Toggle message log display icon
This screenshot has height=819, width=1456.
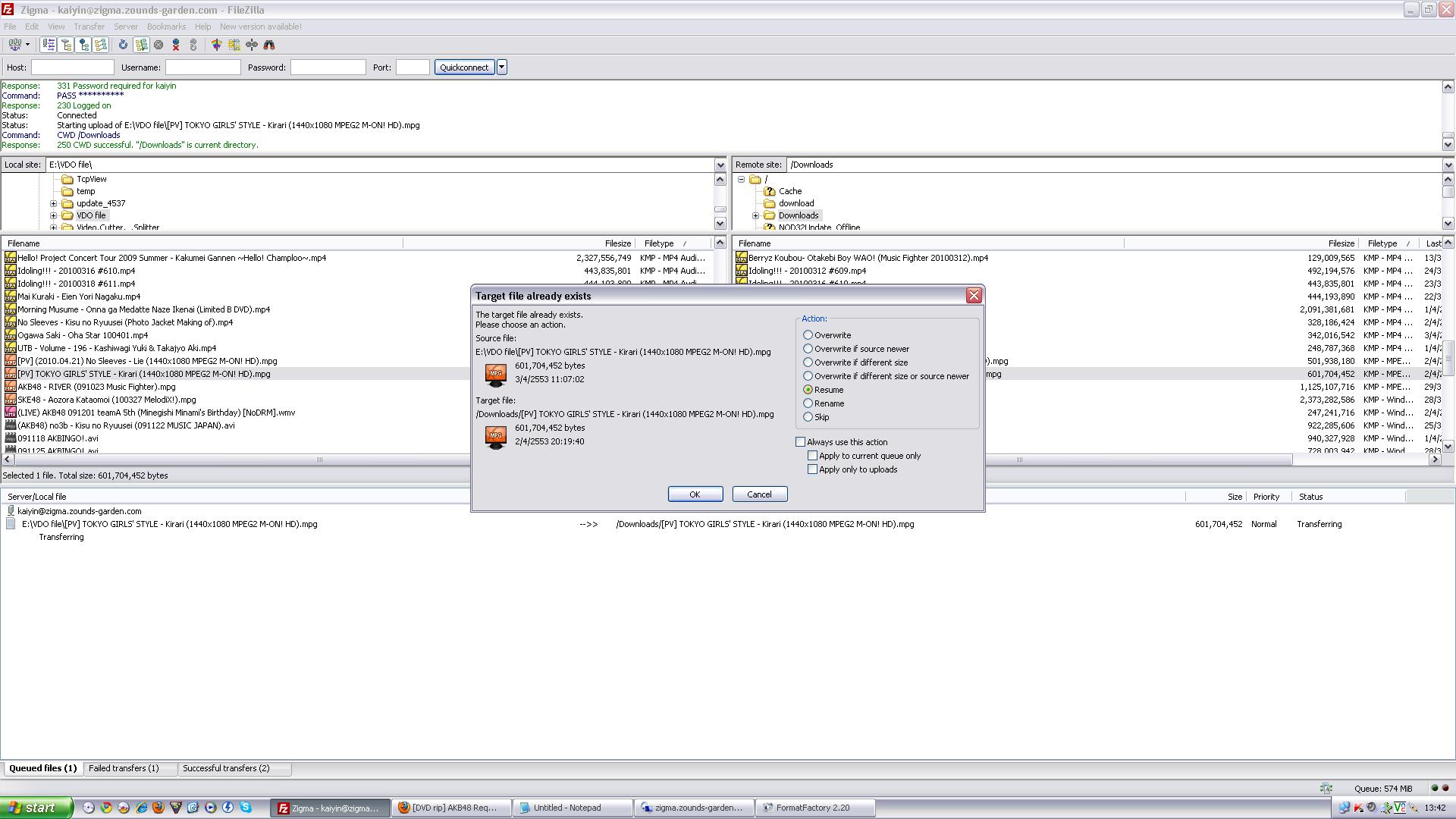point(49,45)
